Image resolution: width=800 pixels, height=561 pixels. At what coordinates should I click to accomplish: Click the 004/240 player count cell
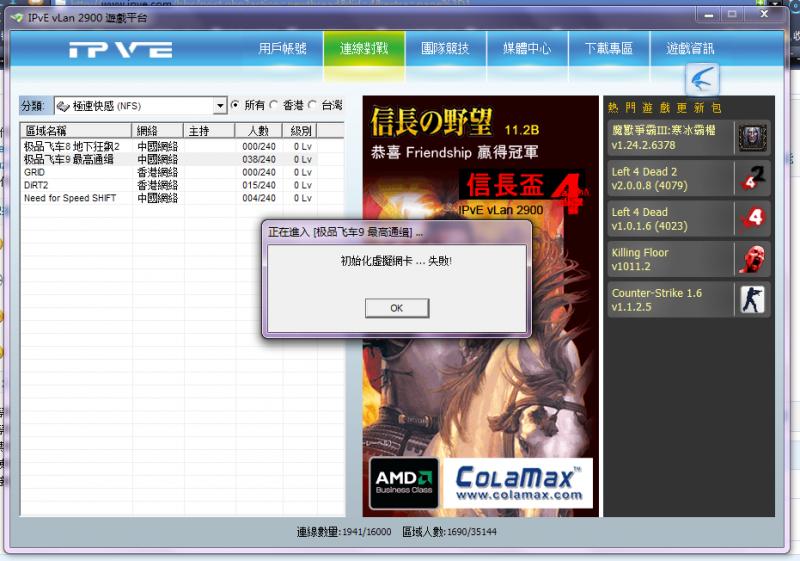259,198
